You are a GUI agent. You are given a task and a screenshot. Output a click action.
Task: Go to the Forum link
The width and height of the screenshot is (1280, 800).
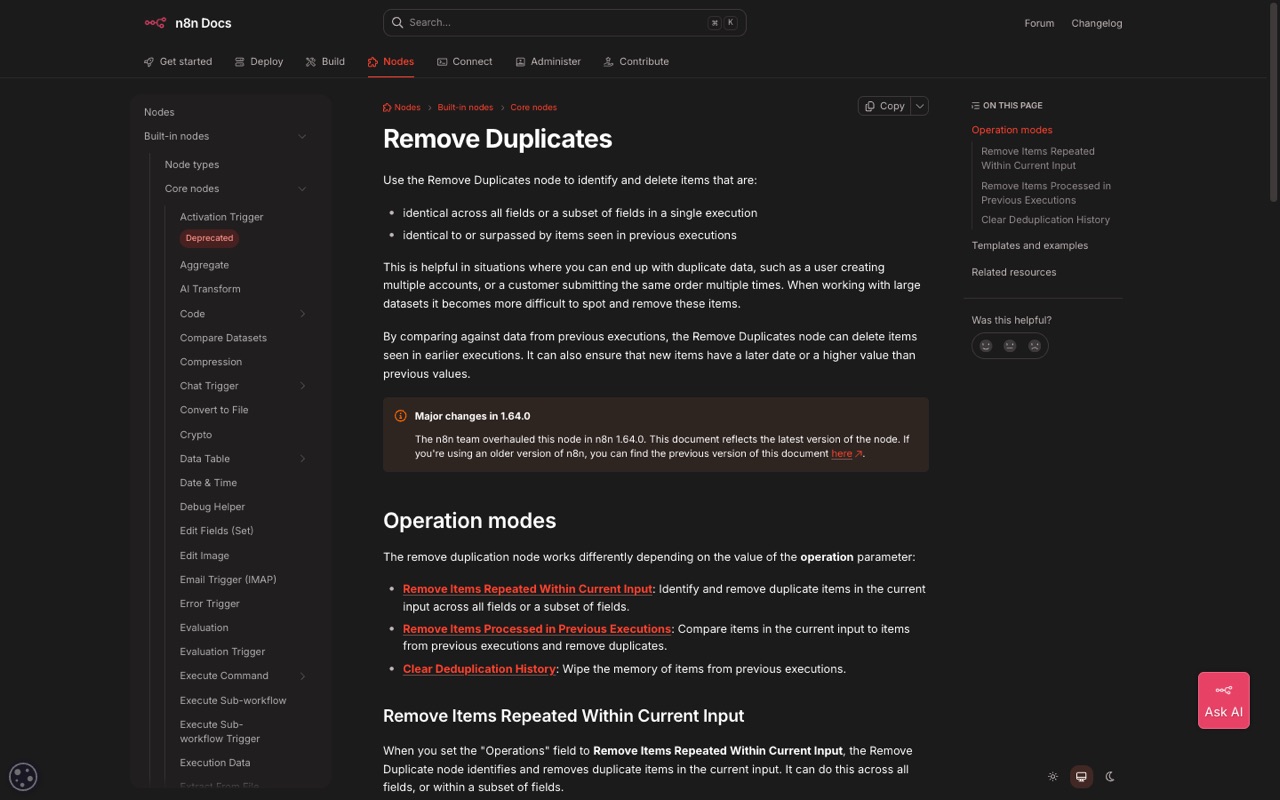pos(1039,23)
